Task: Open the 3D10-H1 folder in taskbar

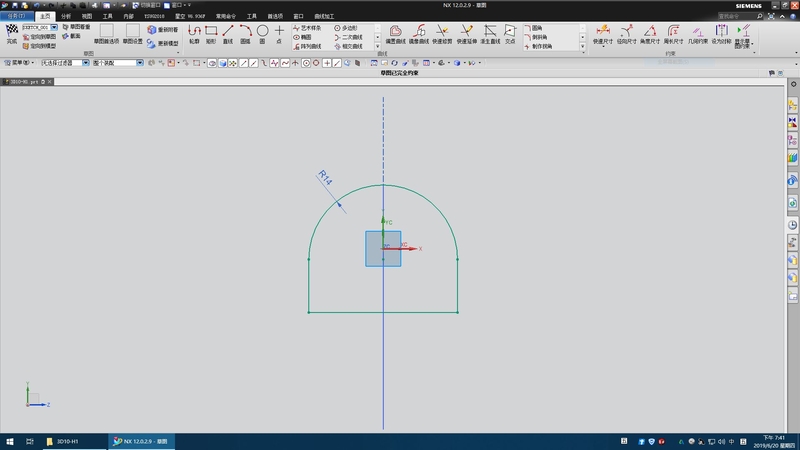Action: pyautogui.click(x=63, y=441)
